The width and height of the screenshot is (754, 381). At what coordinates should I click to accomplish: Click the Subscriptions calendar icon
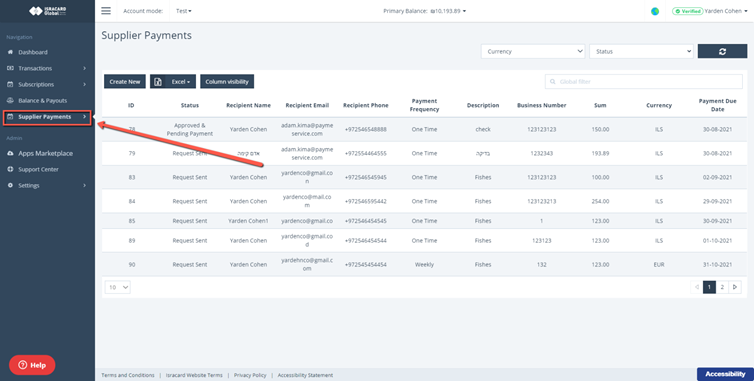(11, 84)
